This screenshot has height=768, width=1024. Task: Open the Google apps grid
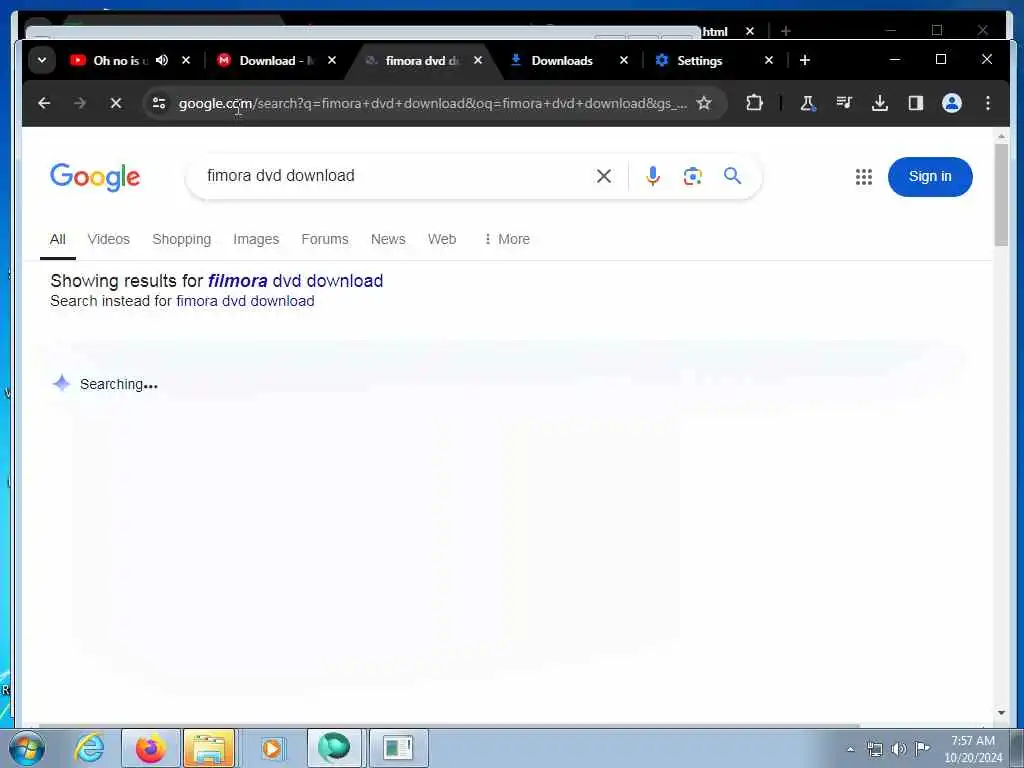863,177
